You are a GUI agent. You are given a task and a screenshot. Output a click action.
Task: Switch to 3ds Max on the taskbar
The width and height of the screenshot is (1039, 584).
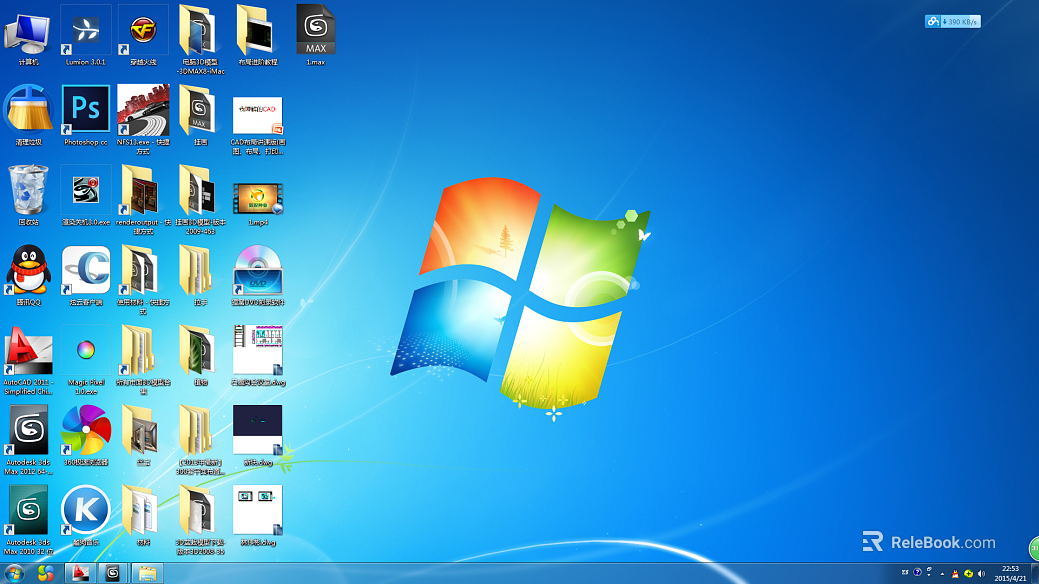[113, 573]
